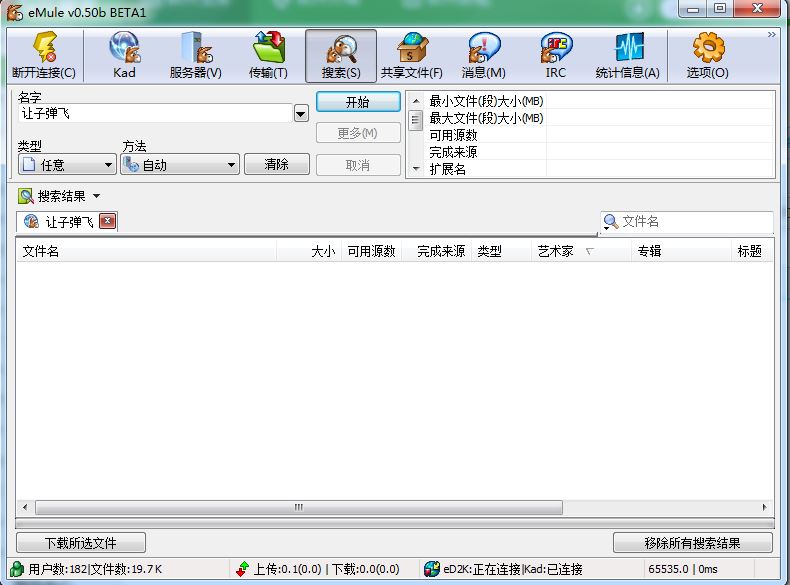Close the 让子弹飞 search tab
790x585 pixels.
tap(107, 221)
